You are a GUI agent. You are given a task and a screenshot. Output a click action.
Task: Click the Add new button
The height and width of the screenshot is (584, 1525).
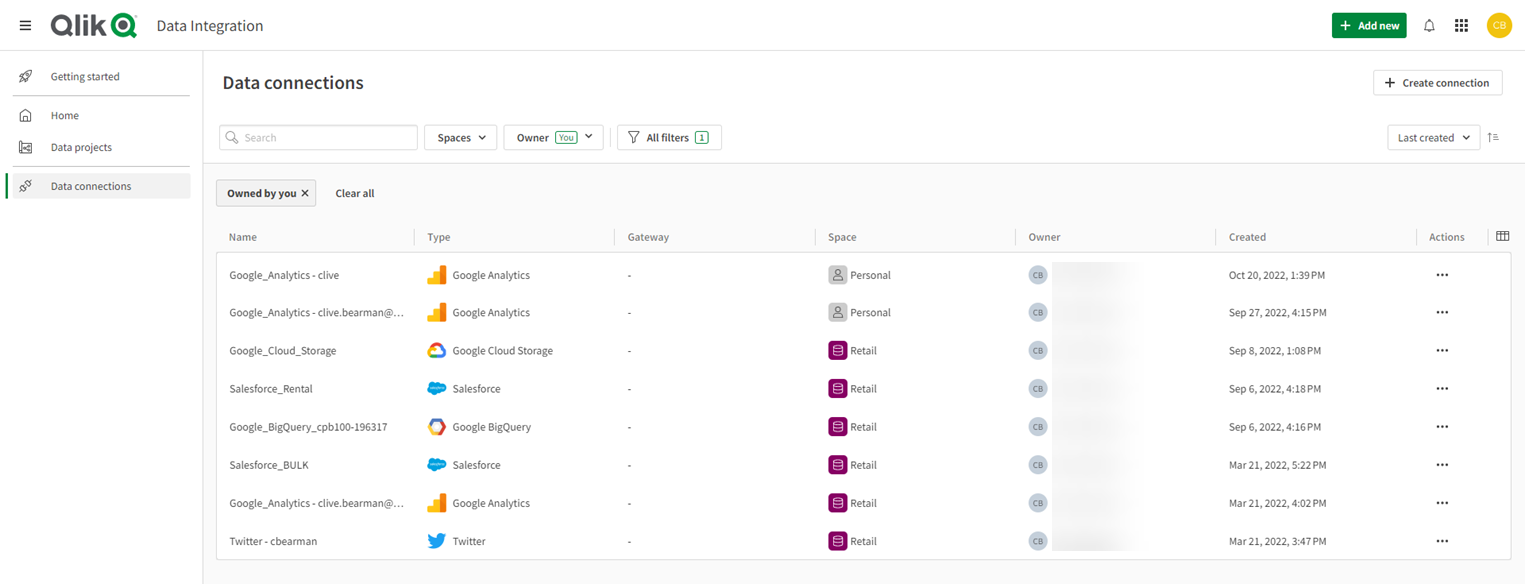(1369, 26)
